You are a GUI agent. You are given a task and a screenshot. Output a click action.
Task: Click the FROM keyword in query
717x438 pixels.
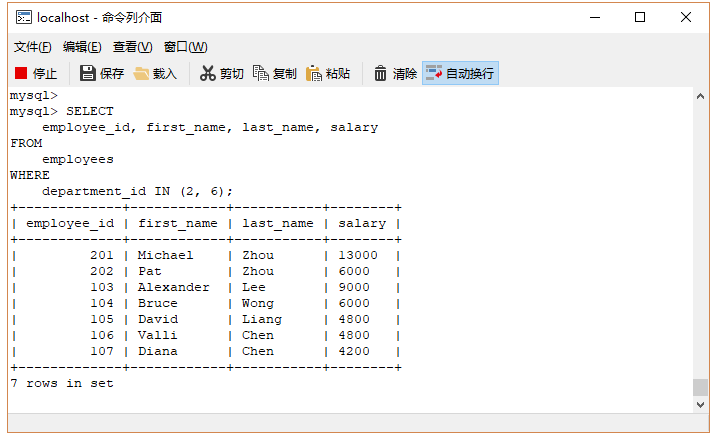(26, 143)
